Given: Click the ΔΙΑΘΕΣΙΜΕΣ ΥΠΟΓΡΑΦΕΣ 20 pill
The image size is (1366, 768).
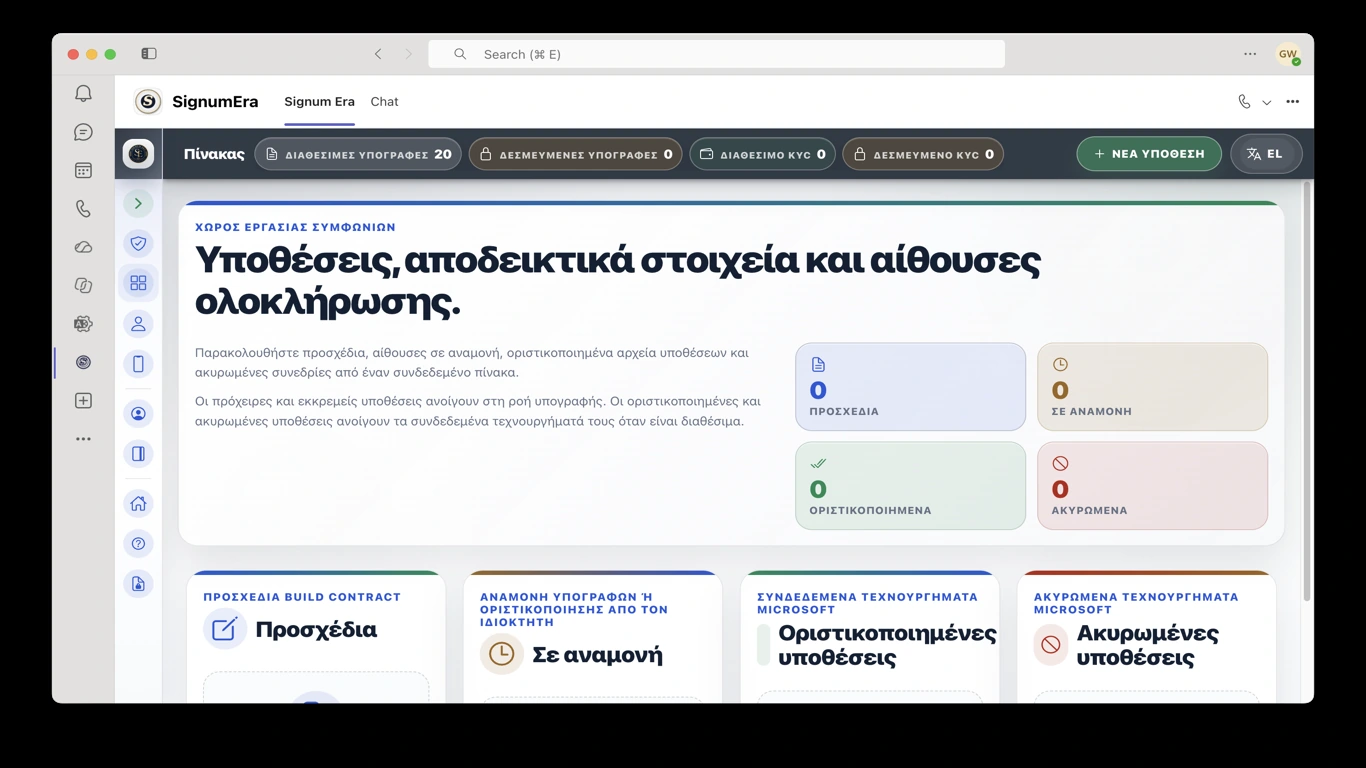Looking at the screenshot, I should click(358, 154).
